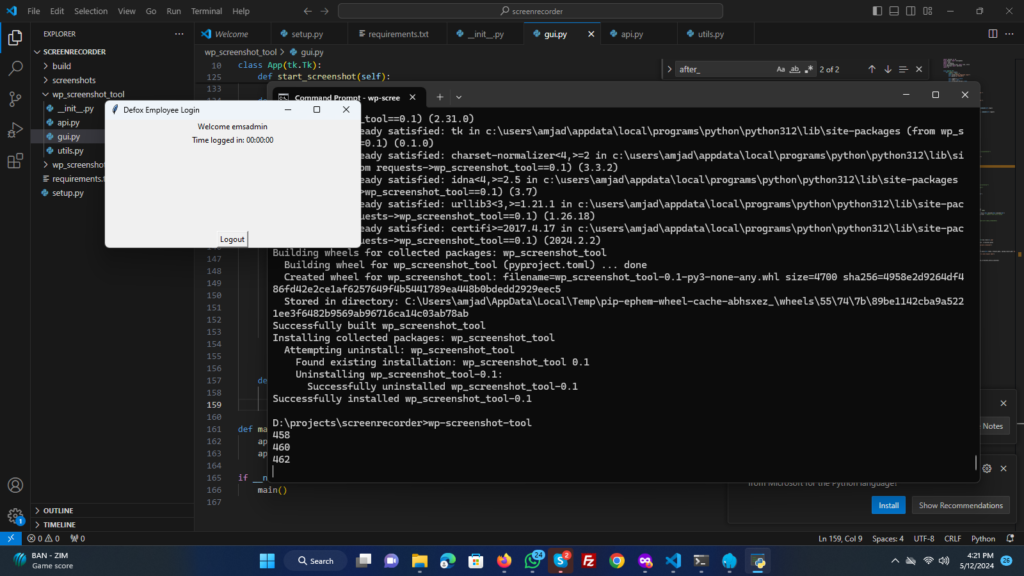Open new tab dropdown in Command Prompt
This screenshot has height=576, width=1024.
458,97
